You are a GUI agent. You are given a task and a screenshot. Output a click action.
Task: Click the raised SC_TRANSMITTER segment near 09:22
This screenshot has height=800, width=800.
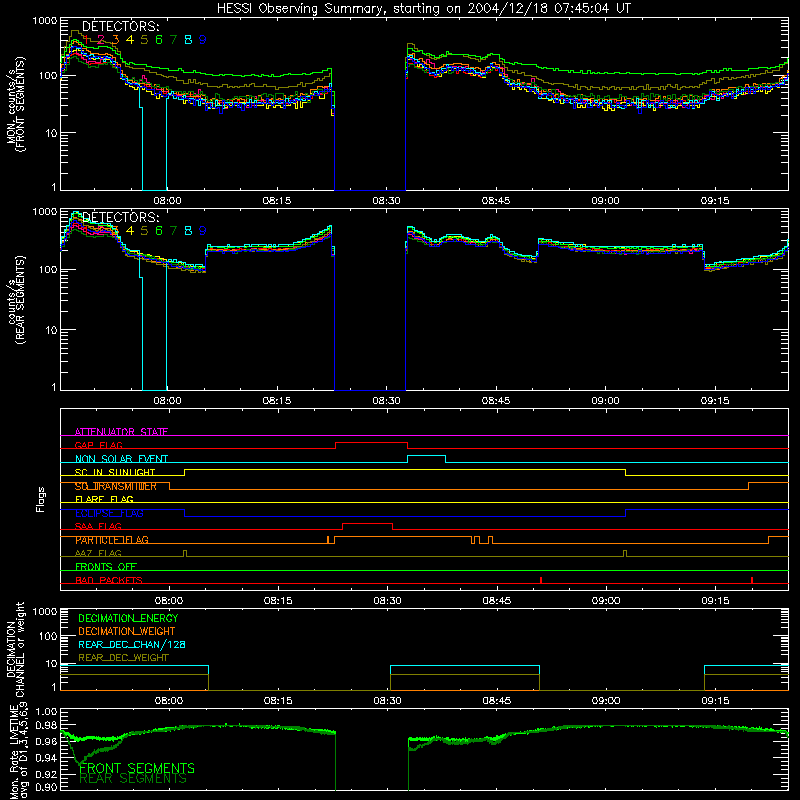768,482
